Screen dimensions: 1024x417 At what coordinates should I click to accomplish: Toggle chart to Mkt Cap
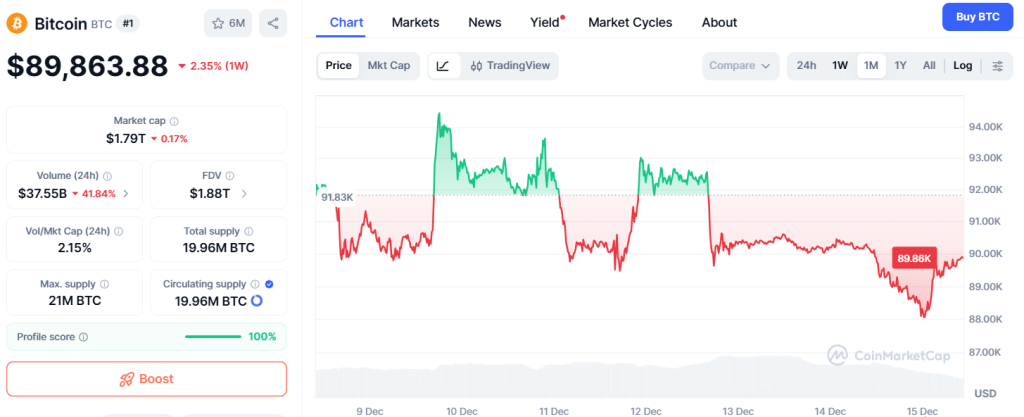pyautogui.click(x=389, y=66)
